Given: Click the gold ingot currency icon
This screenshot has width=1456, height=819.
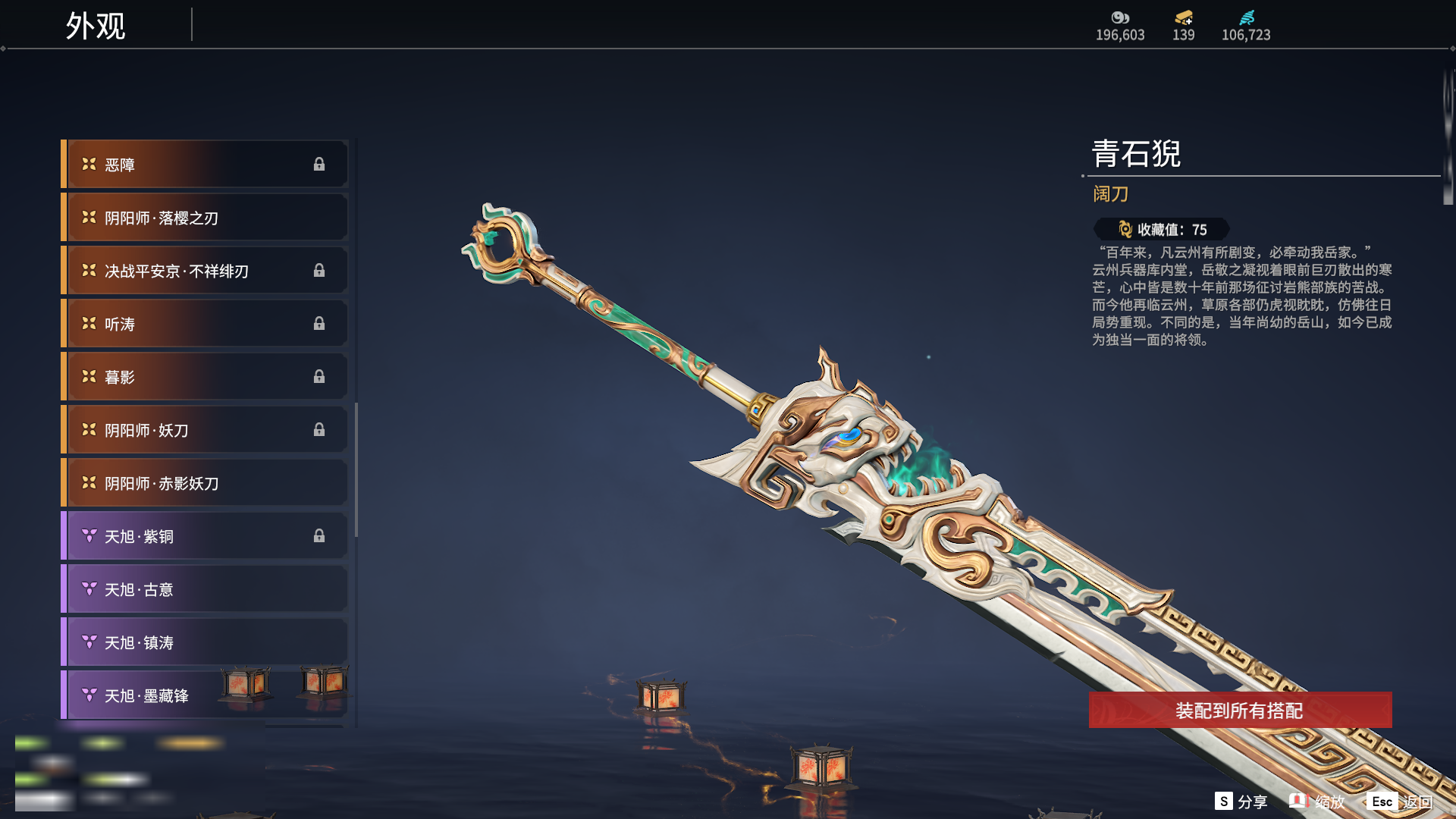Looking at the screenshot, I should (1184, 17).
